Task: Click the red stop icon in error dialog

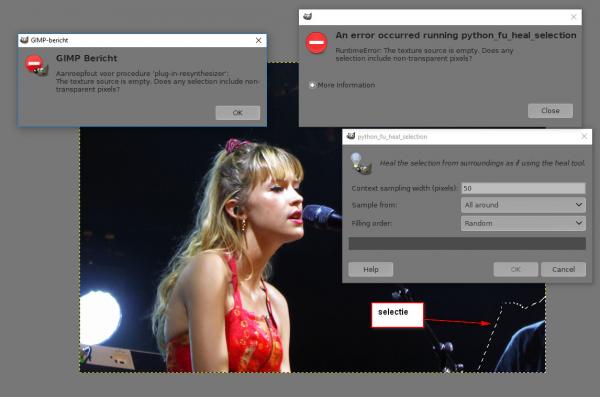Action: (316, 42)
